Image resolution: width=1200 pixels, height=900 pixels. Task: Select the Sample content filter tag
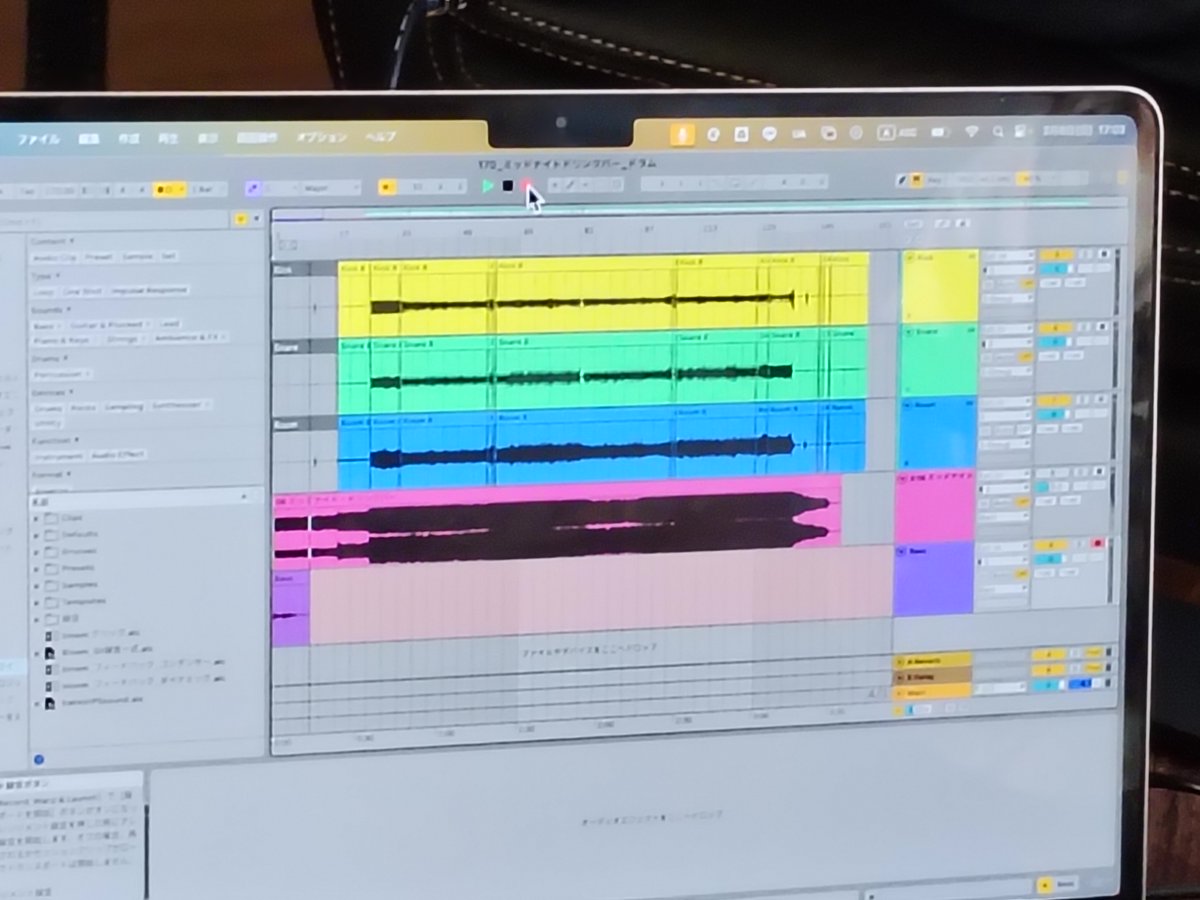pyautogui.click(x=138, y=256)
